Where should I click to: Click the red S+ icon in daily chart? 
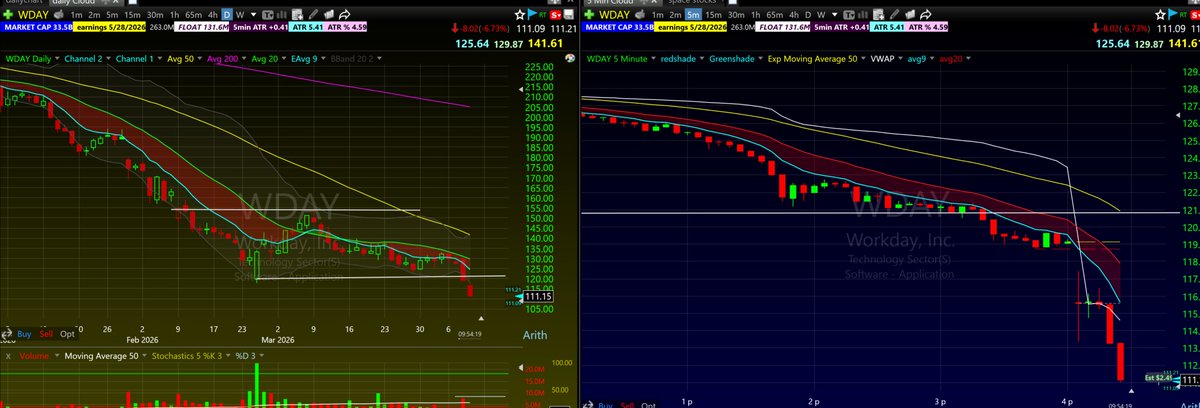pyautogui.click(x=555, y=15)
